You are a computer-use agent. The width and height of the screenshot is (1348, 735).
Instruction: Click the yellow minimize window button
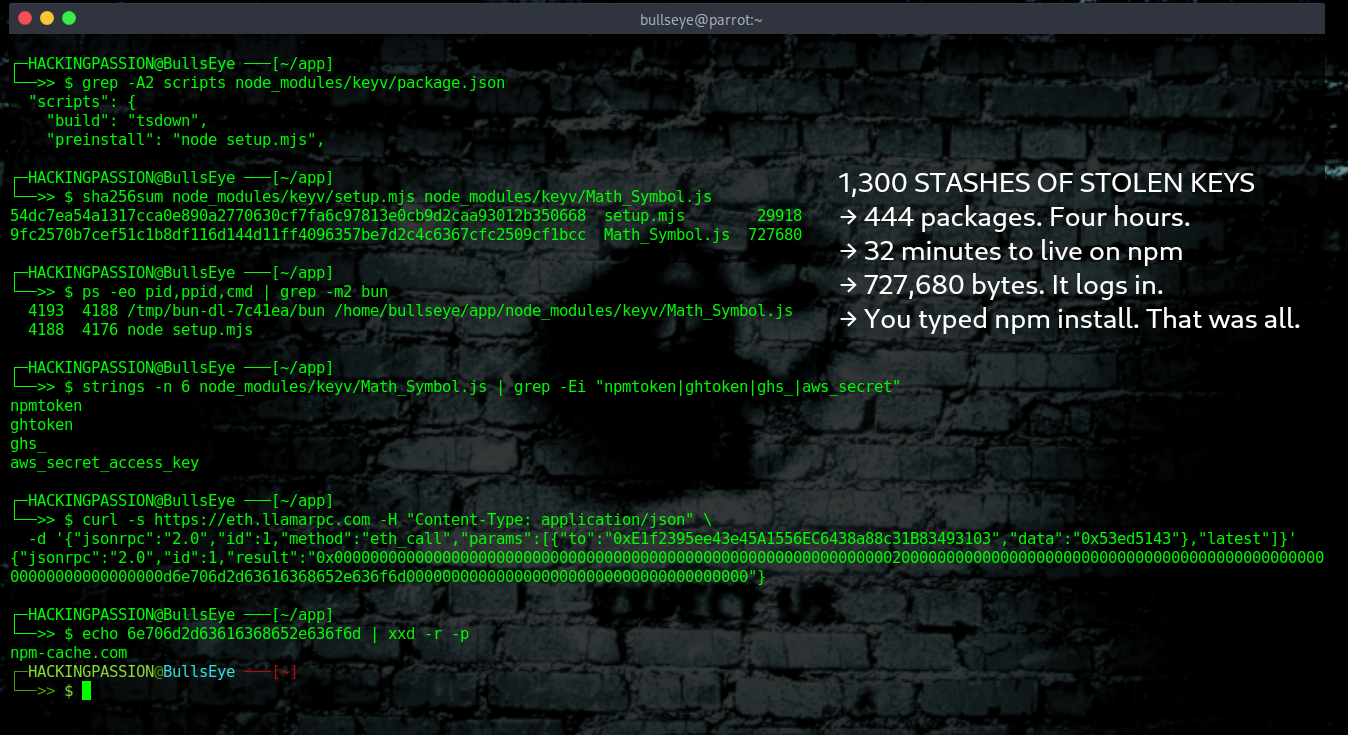click(46, 18)
